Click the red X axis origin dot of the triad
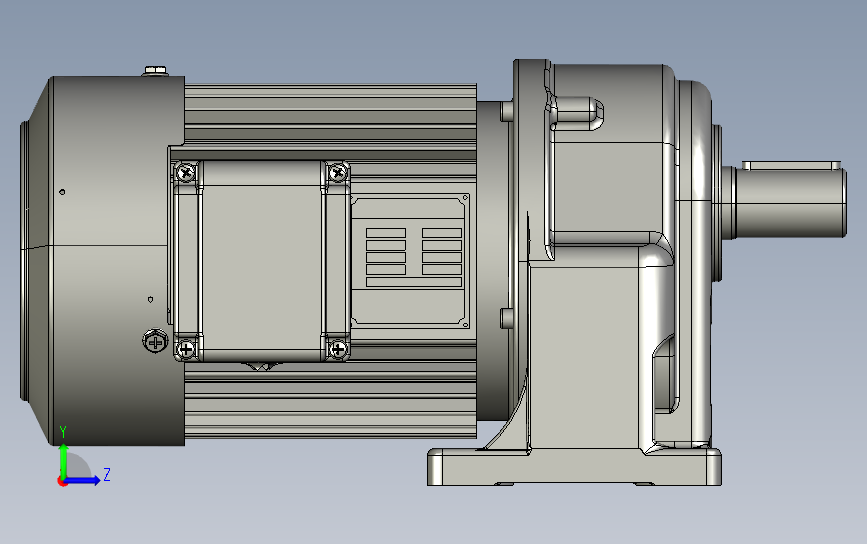The image size is (867, 544). click(62, 482)
